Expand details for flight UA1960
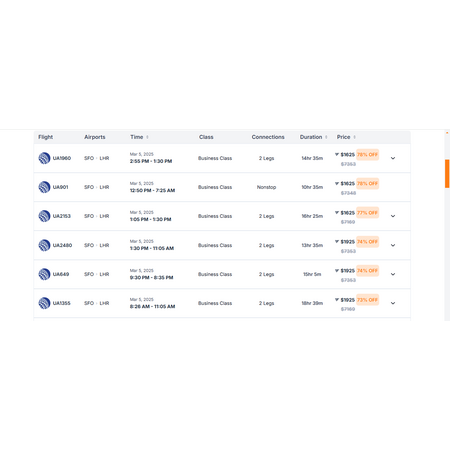Screen dimensions: 450x450 click(393, 158)
